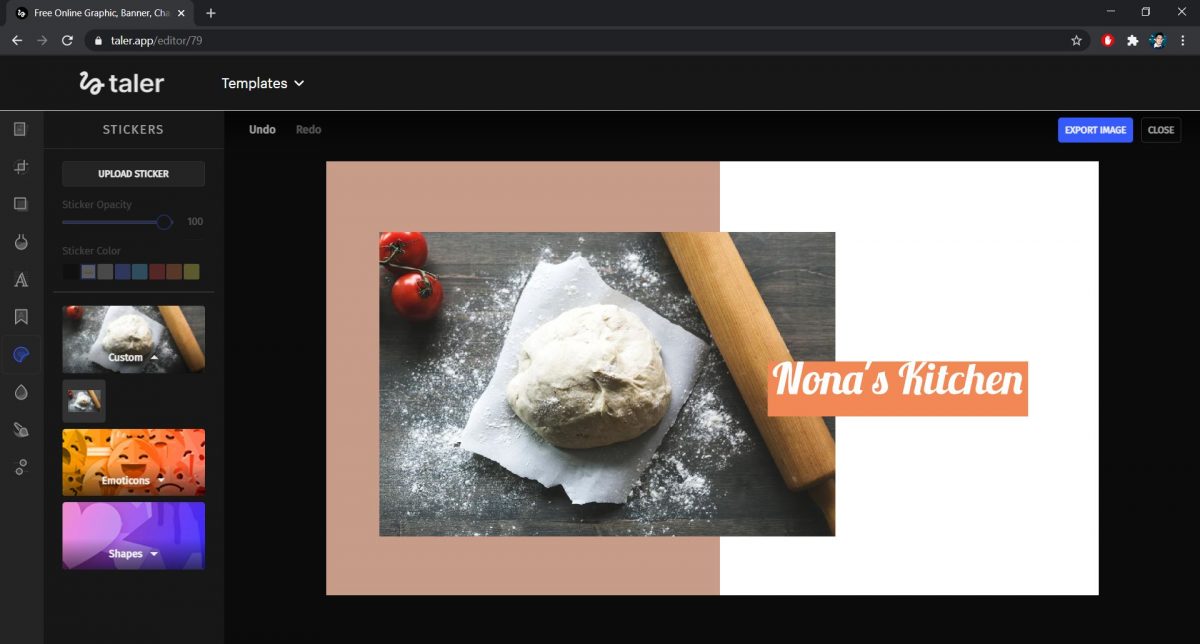Select the Crop tool in the sidebar

pyautogui.click(x=21, y=166)
